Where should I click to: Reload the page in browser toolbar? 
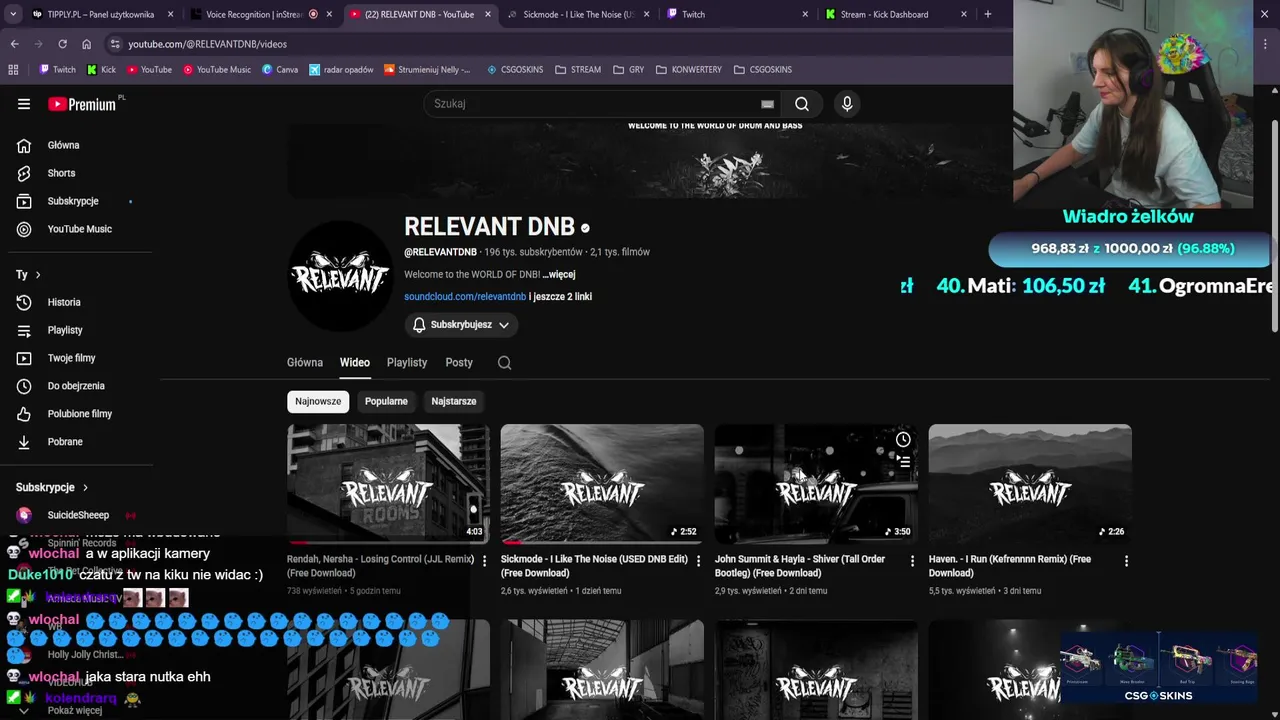tap(62, 44)
